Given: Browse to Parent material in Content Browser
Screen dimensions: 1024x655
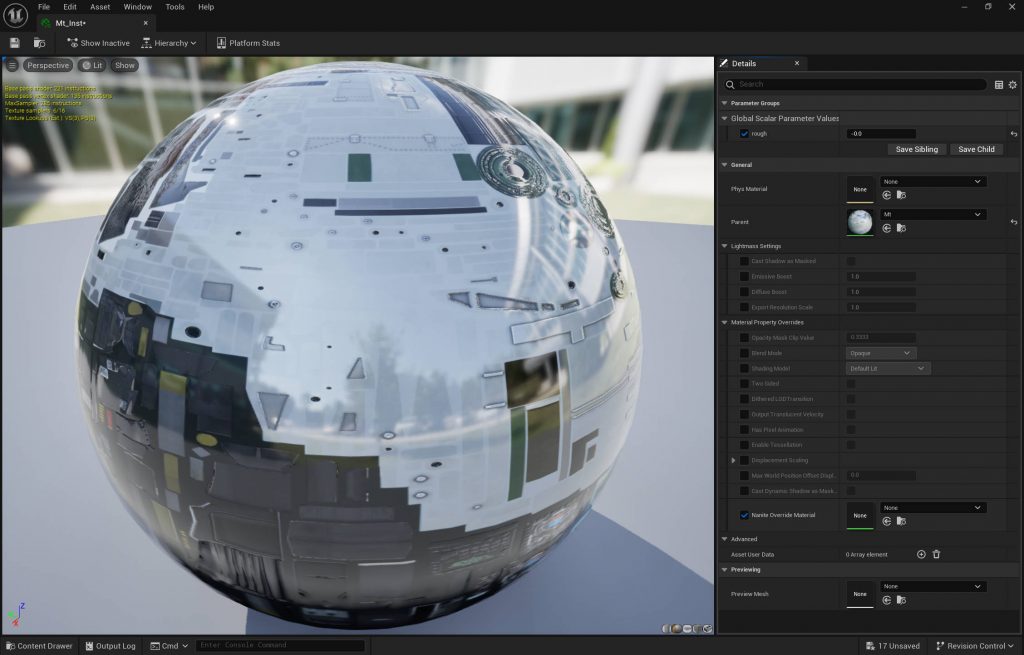Looking at the screenshot, I should [x=901, y=228].
